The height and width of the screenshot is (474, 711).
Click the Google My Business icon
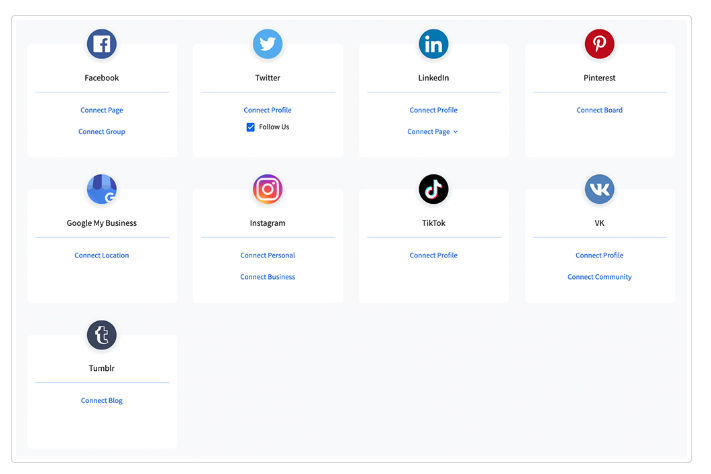[102, 189]
